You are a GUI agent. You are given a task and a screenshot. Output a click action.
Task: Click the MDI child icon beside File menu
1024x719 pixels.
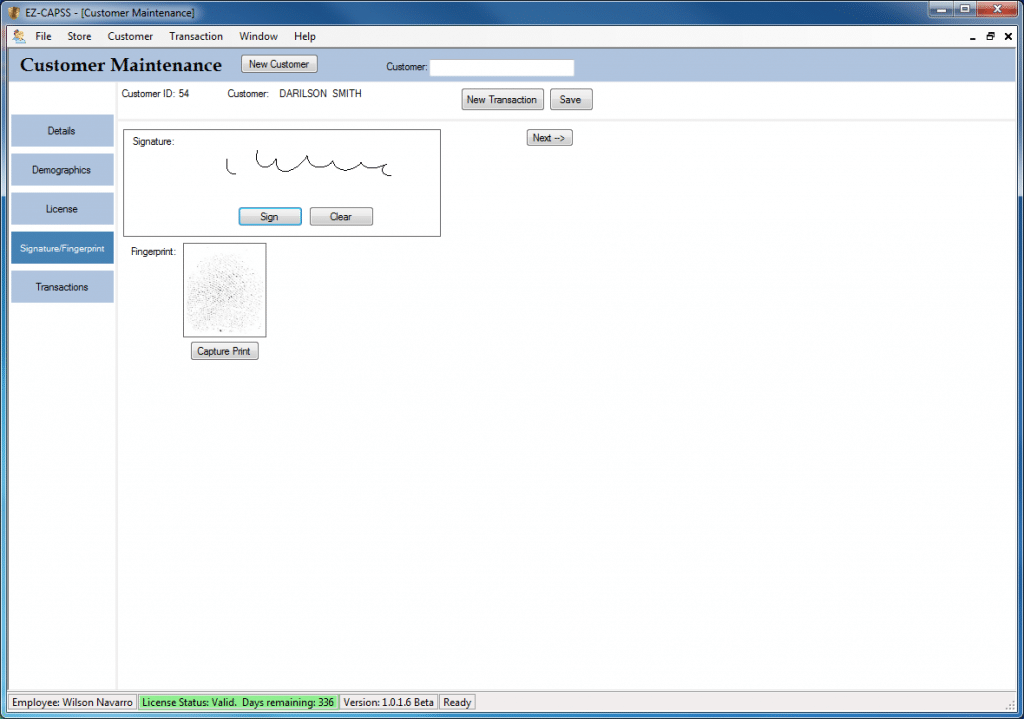click(18, 36)
